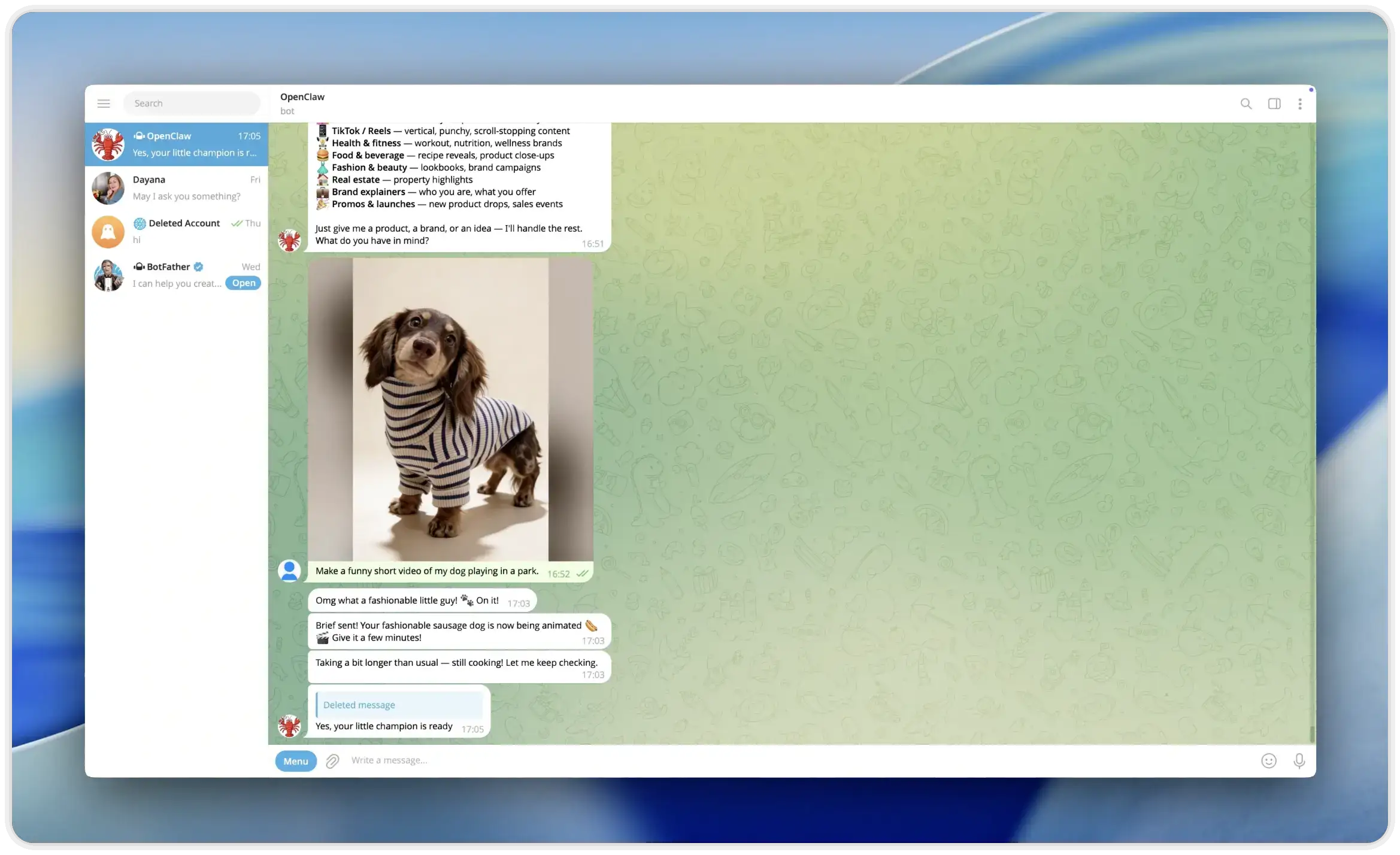
Task: Click the paperclip attach file icon
Action: [332, 761]
